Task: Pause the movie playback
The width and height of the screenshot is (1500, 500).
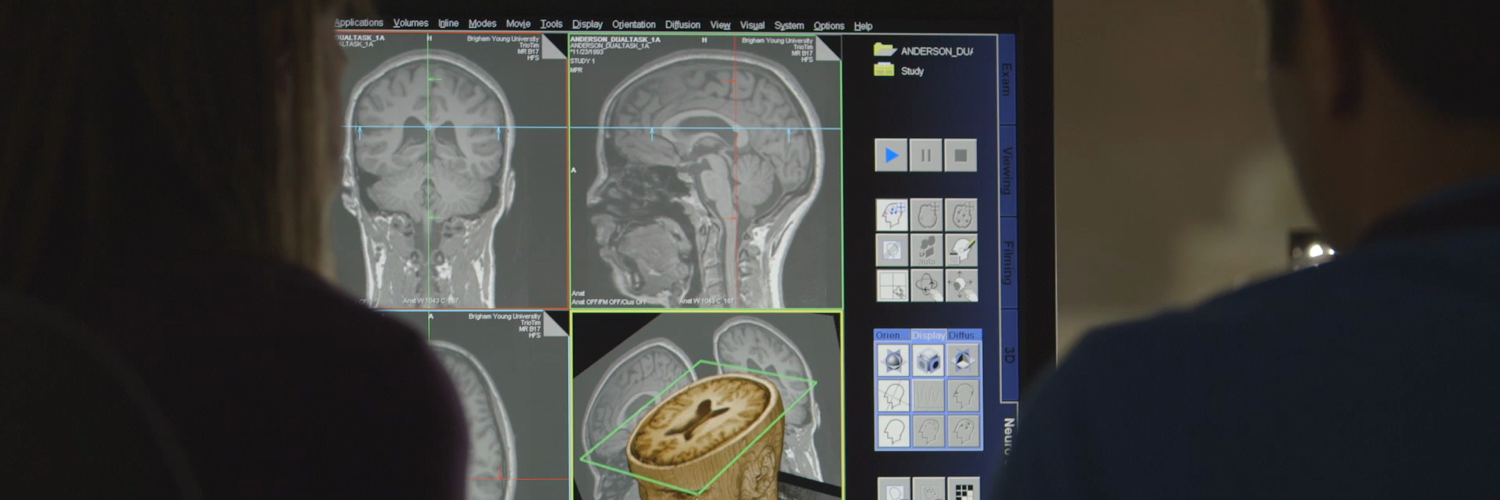Action: click(926, 155)
